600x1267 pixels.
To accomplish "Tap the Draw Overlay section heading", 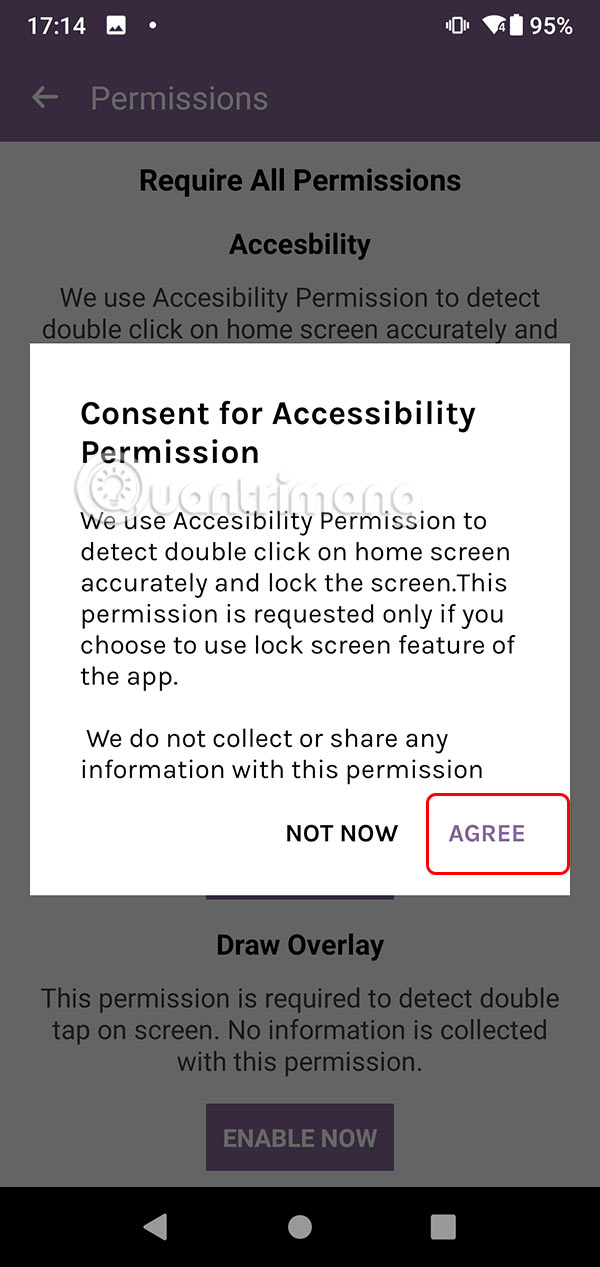I will point(300,945).
